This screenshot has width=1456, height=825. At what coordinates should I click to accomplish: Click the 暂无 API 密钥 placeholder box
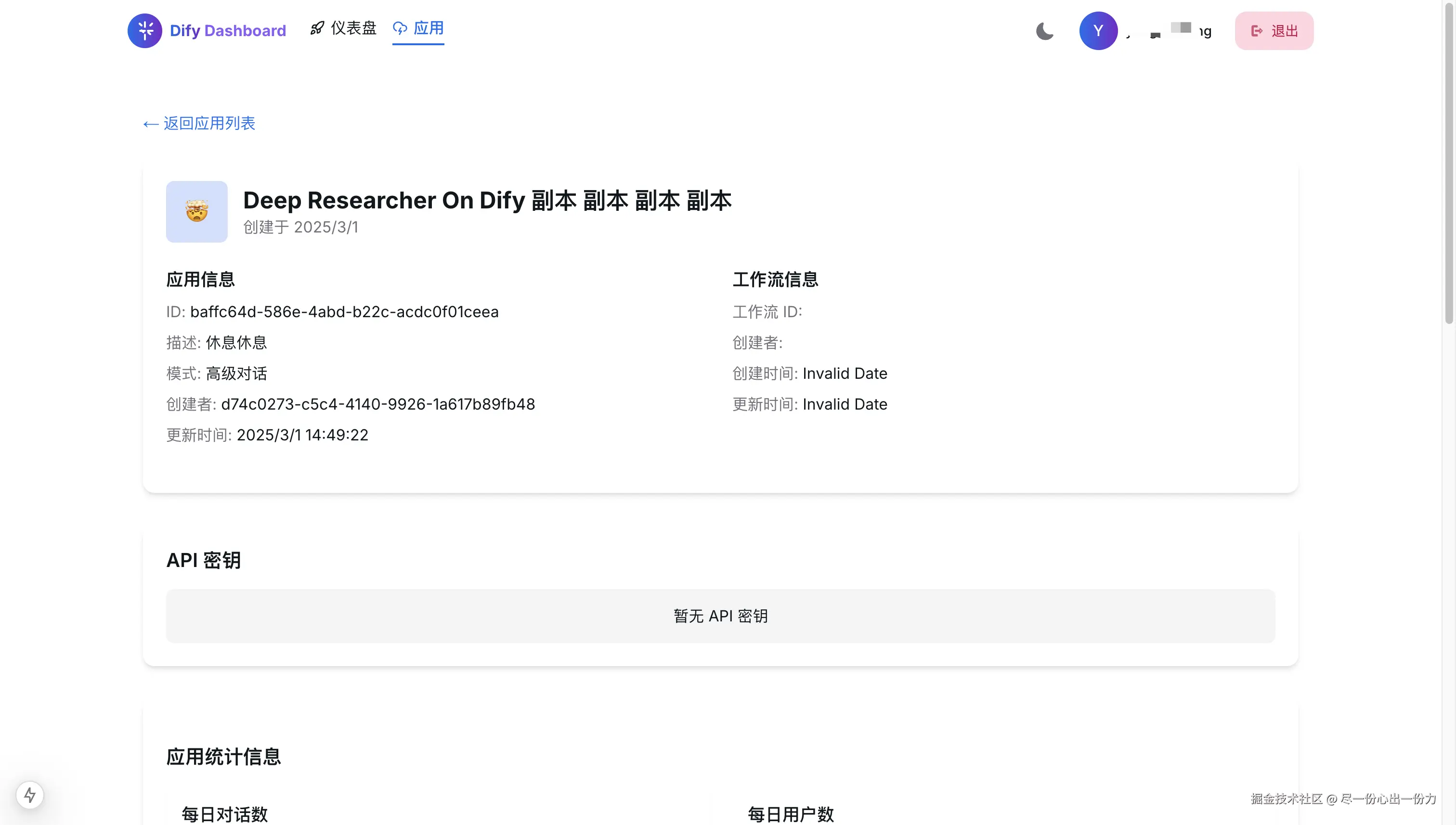(x=720, y=616)
